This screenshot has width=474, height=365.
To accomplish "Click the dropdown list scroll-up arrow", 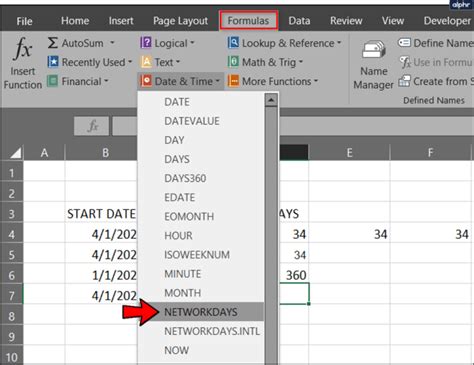I will [271, 100].
